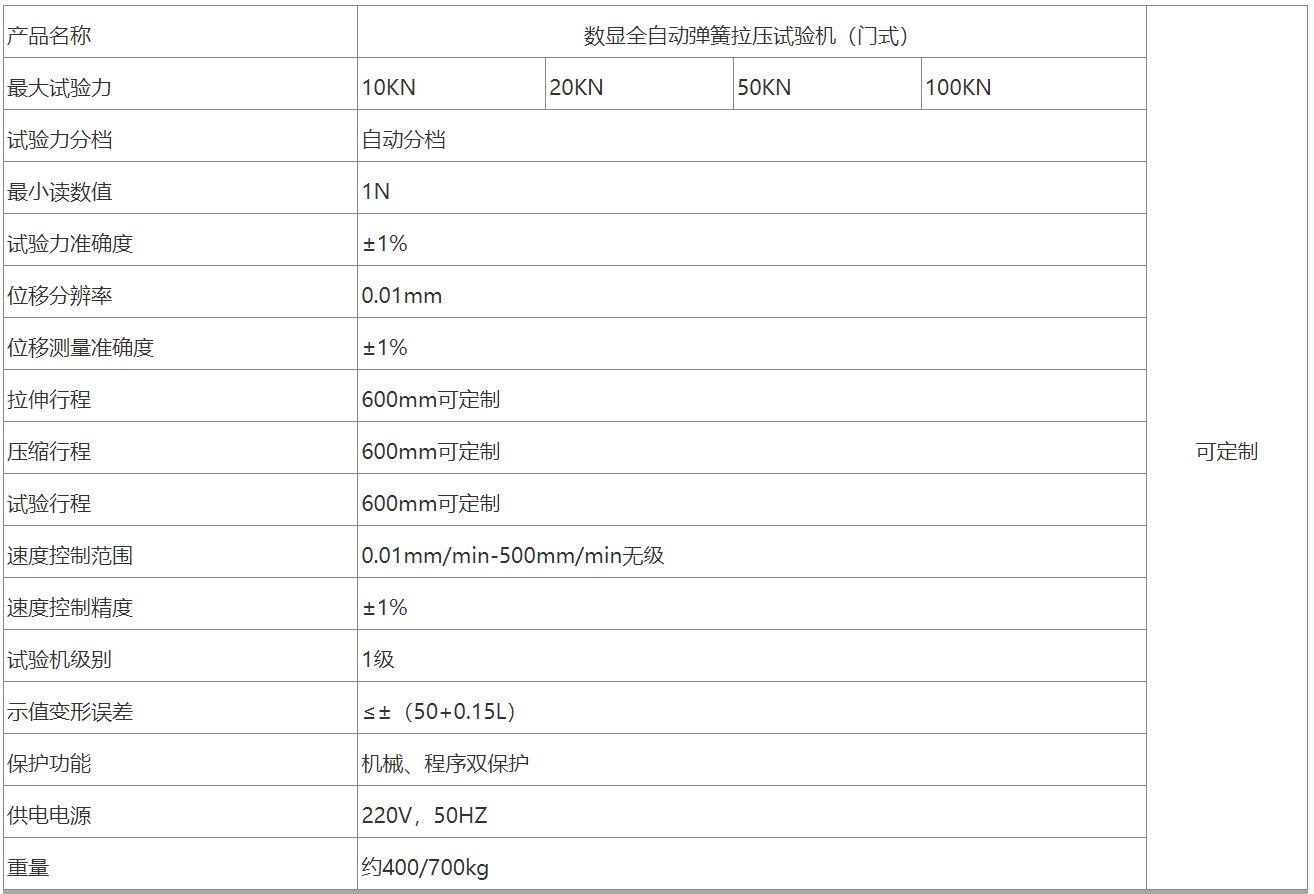1314x894 pixels.
Task: Click the 约400/700kg weight value
Action: tap(425, 868)
